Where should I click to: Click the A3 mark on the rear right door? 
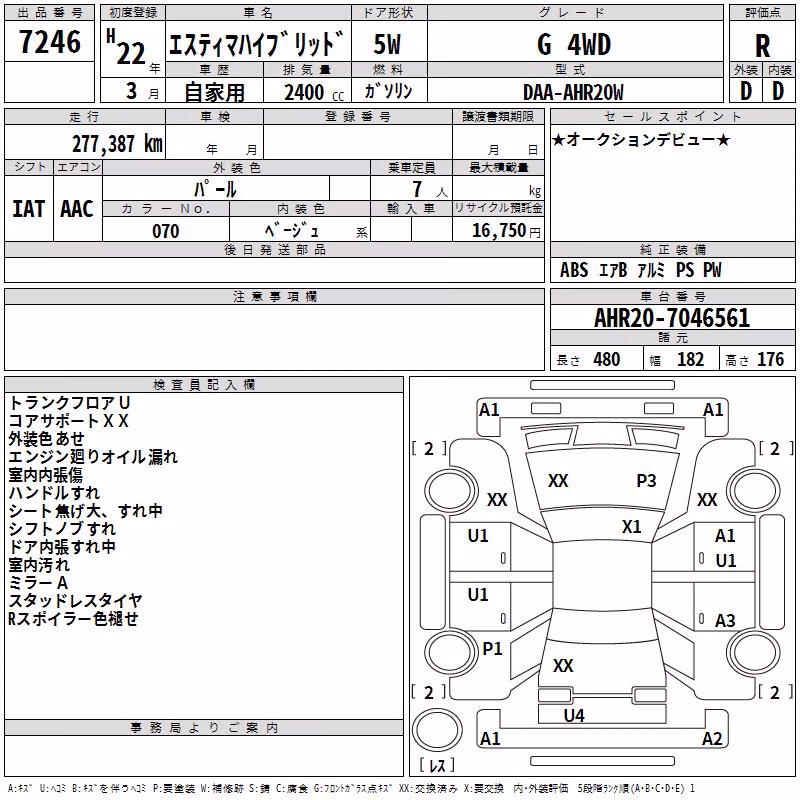(x=725, y=620)
